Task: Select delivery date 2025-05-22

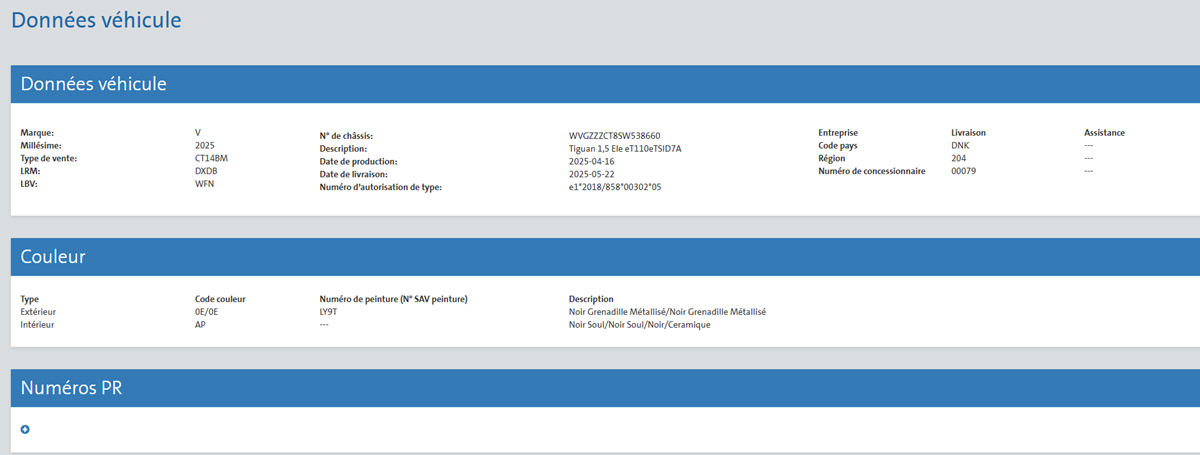Action: click(x=591, y=174)
